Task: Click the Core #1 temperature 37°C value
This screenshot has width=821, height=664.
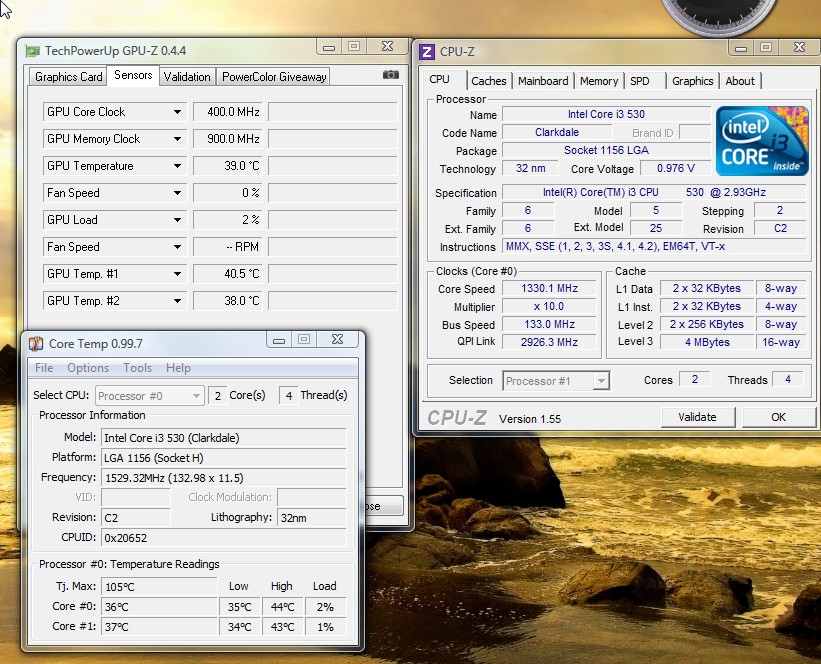Action: pos(159,627)
